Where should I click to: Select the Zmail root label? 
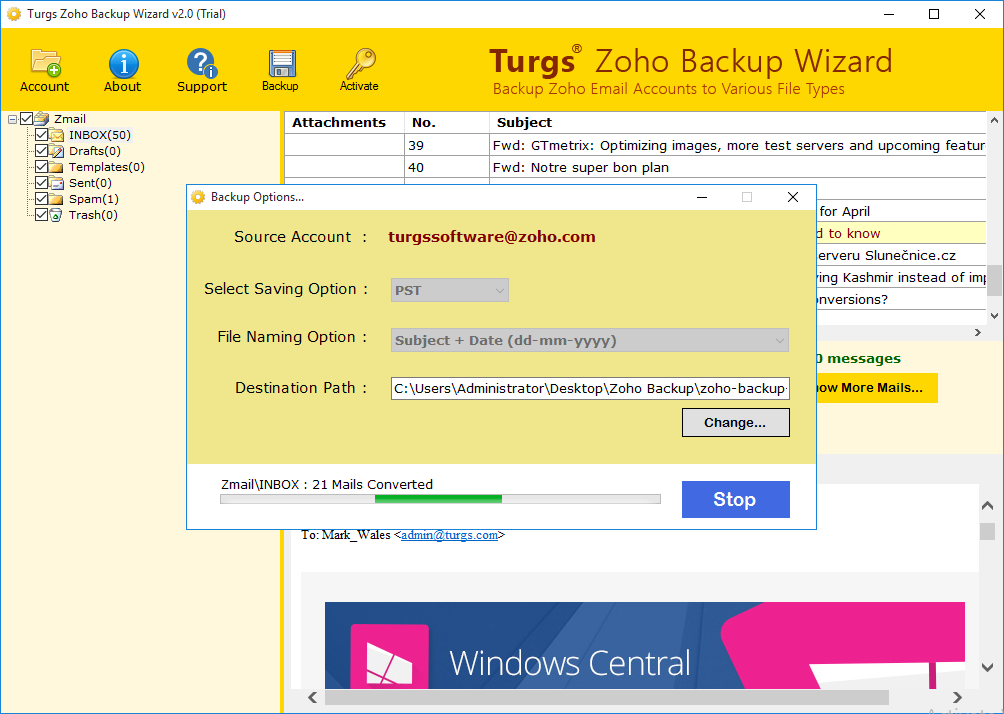(x=70, y=119)
